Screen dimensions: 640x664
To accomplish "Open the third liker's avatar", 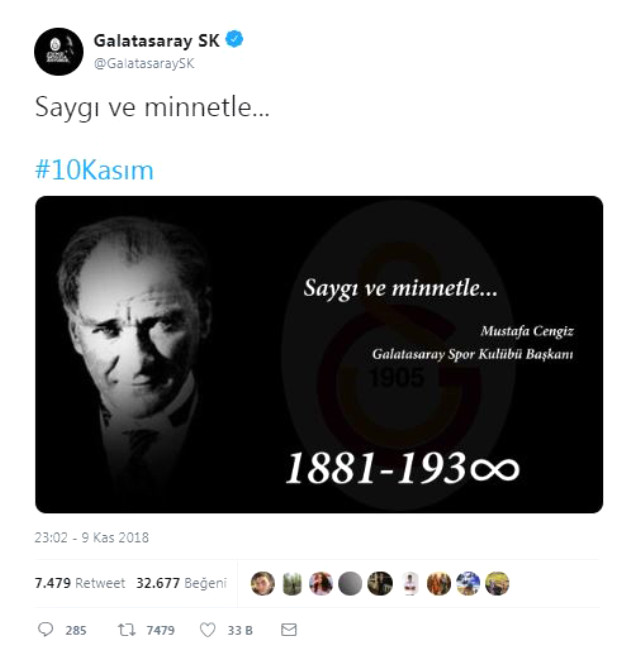I will tap(321, 584).
